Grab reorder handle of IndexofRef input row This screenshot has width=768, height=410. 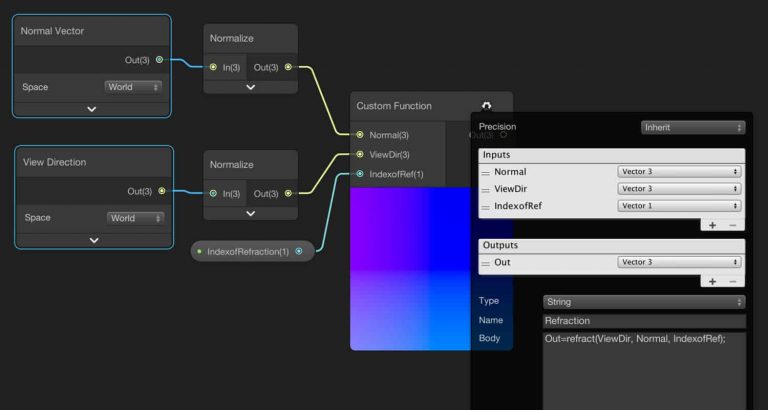coord(485,207)
